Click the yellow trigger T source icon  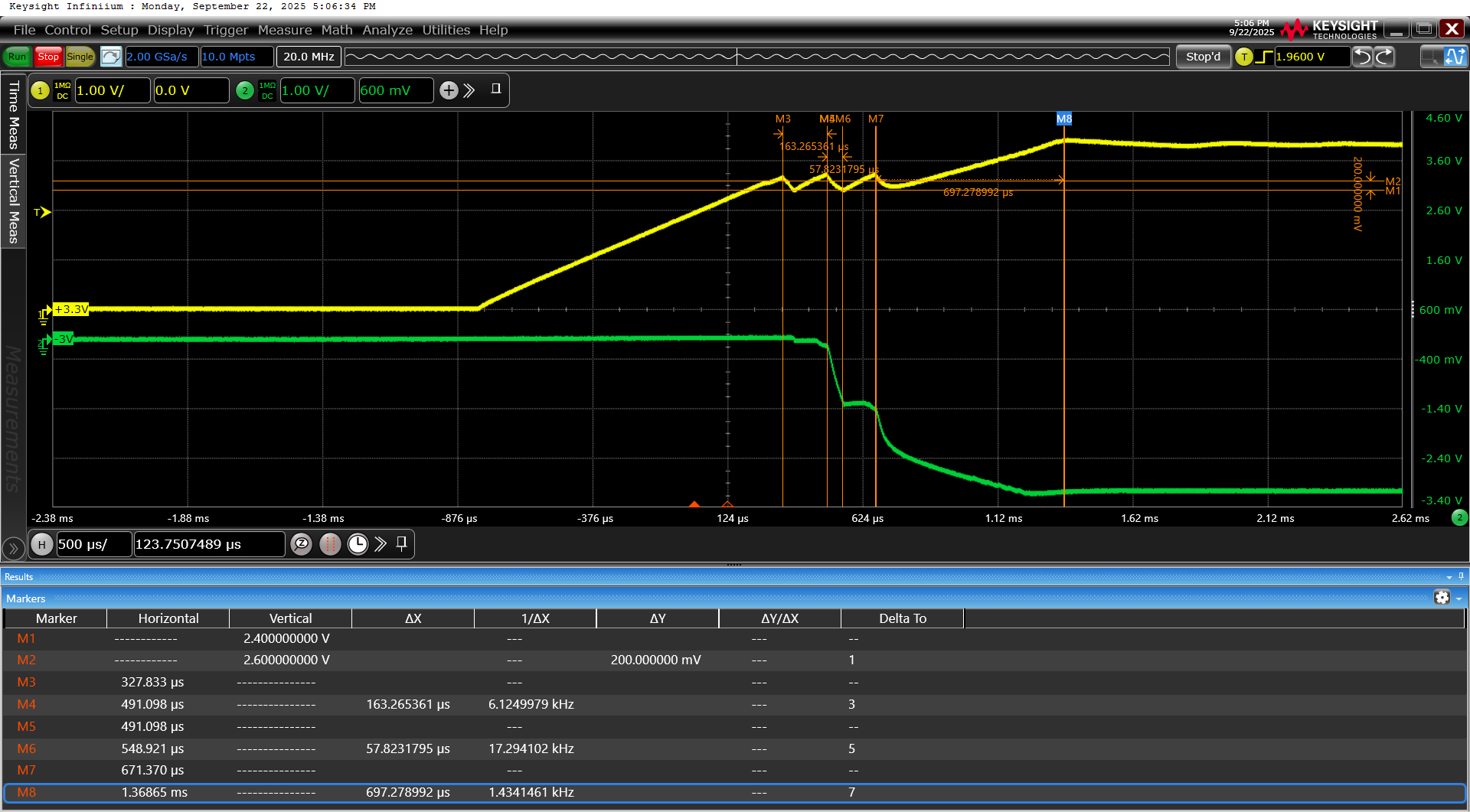[x=1244, y=57]
